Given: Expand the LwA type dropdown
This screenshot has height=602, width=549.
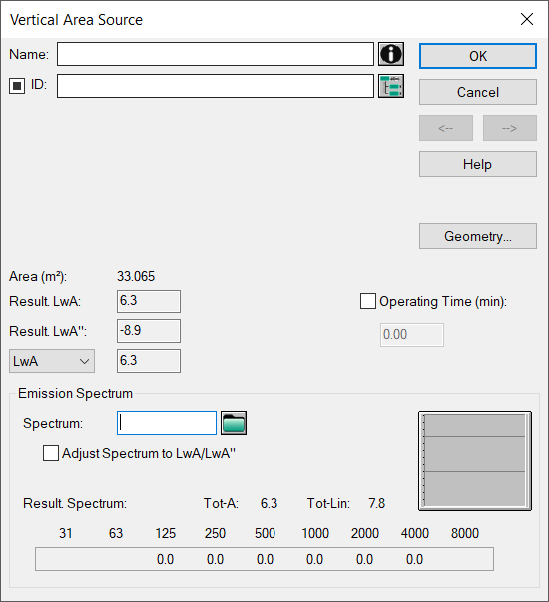Looking at the screenshot, I should (x=52, y=361).
